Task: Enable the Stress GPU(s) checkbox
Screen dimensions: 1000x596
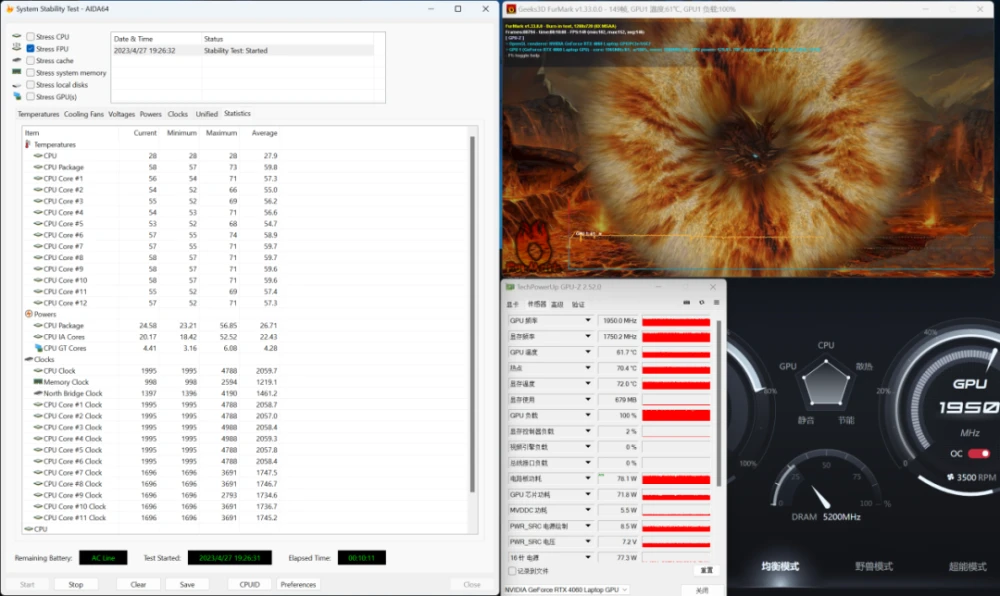Action: pyautogui.click(x=30, y=97)
